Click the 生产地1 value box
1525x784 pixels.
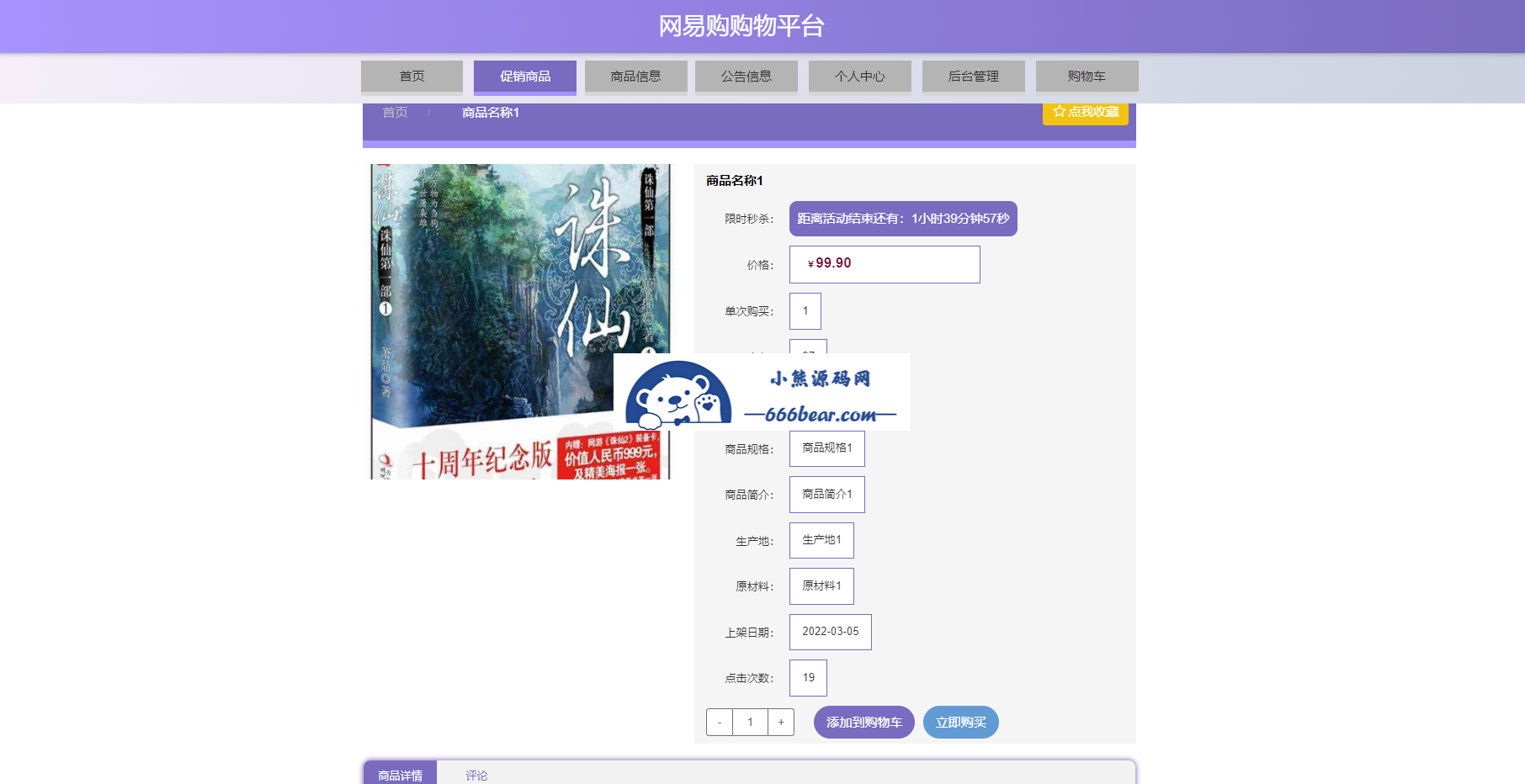pos(821,540)
